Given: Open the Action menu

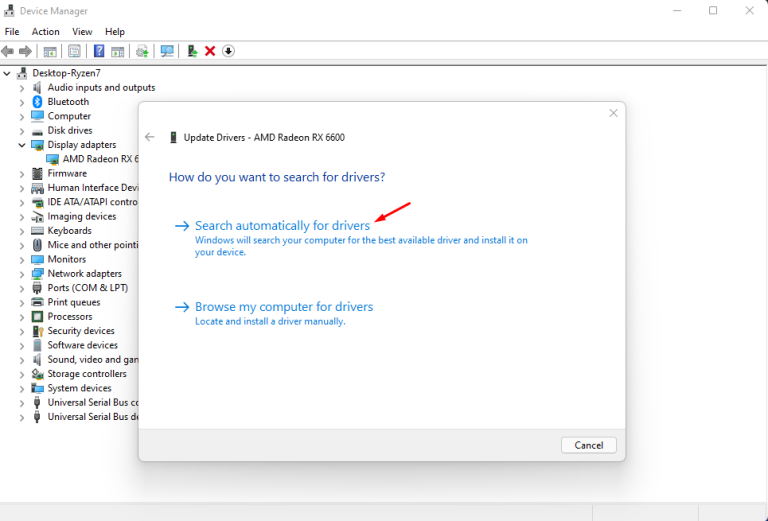Looking at the screenshot, I should [46, 31].
